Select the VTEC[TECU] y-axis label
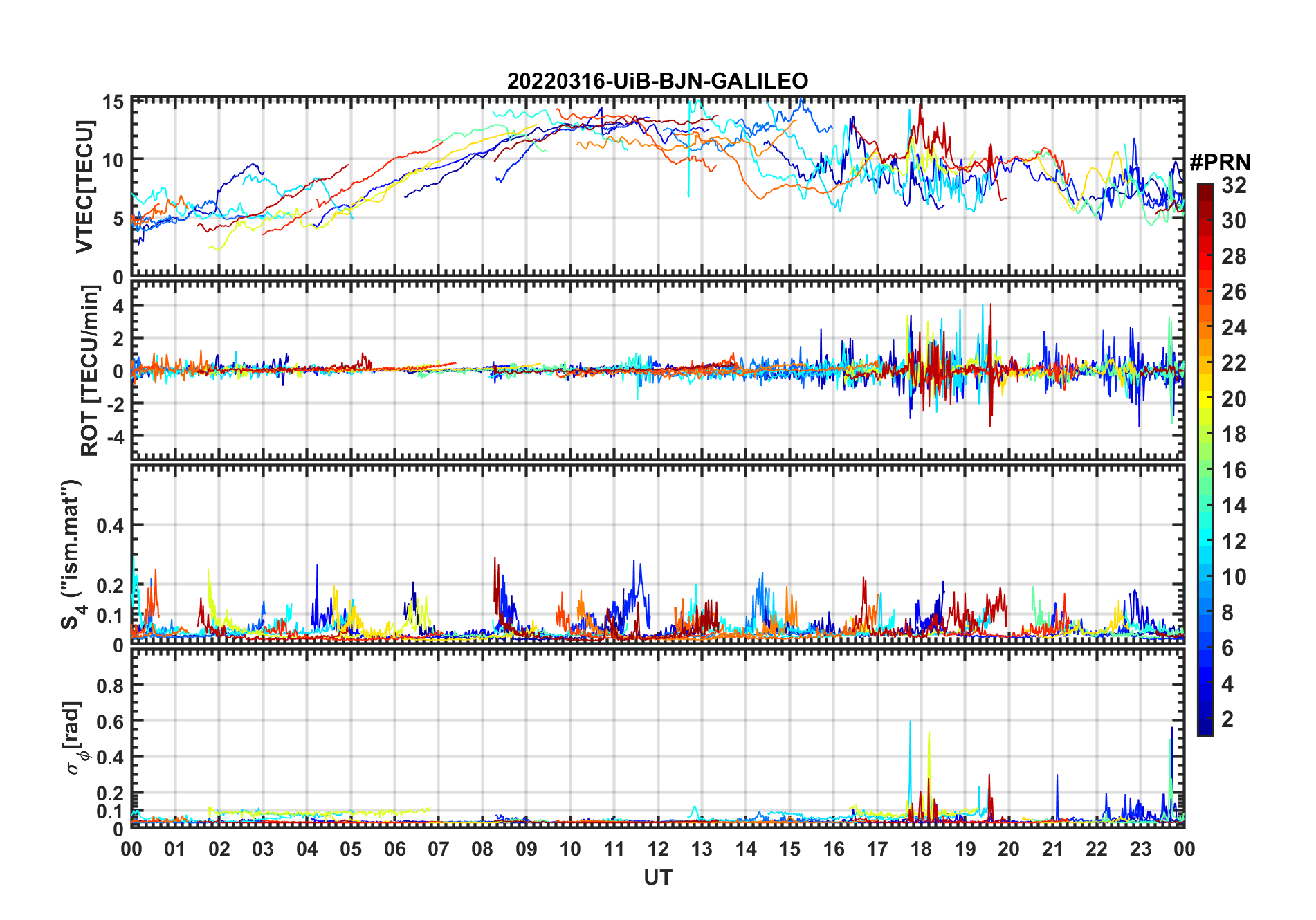 84,187
